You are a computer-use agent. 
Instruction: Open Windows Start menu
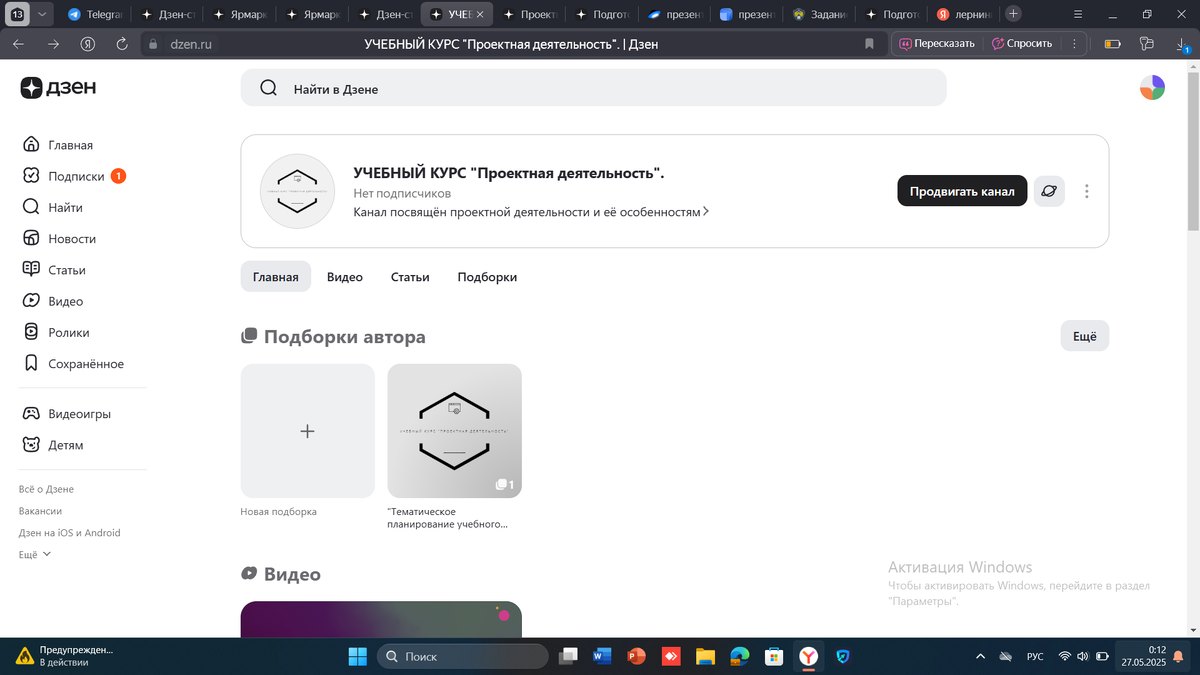pyautogui.click(x=357, y=656)
